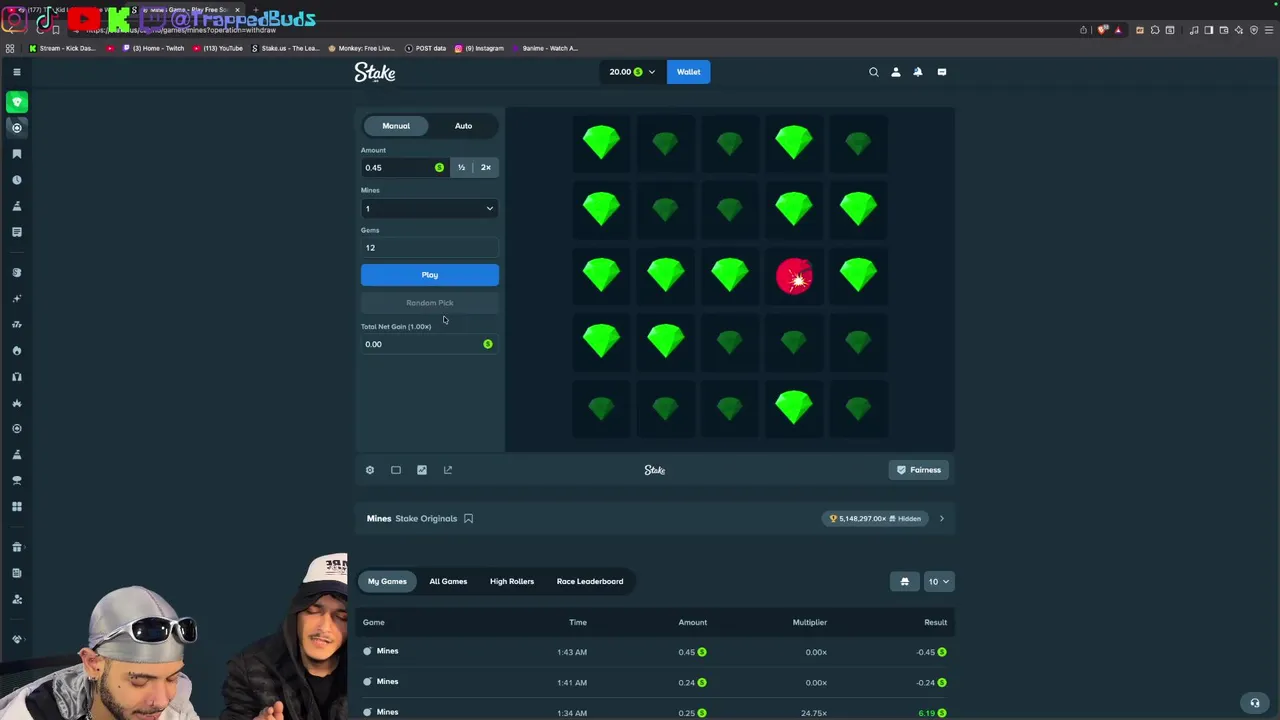The height and width of the screenshot is (720, 1280).
Task: Open (3) Home - Twitch bookmark
Action: coord(154,48)
